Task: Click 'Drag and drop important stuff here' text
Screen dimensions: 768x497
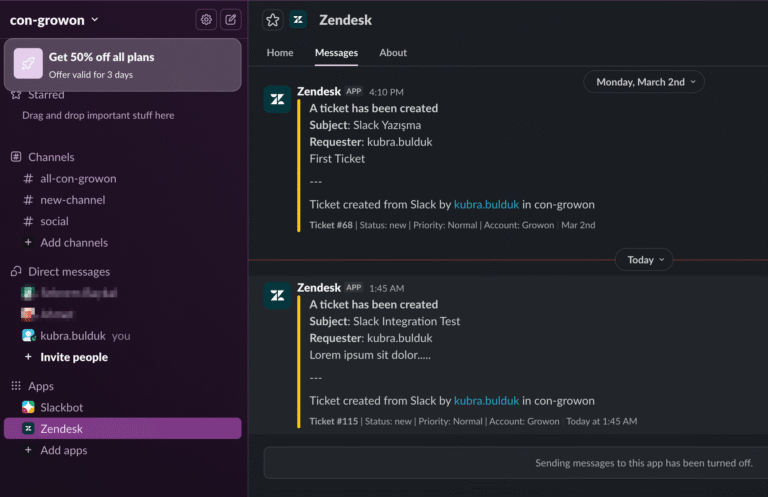Action: [98, 116]
